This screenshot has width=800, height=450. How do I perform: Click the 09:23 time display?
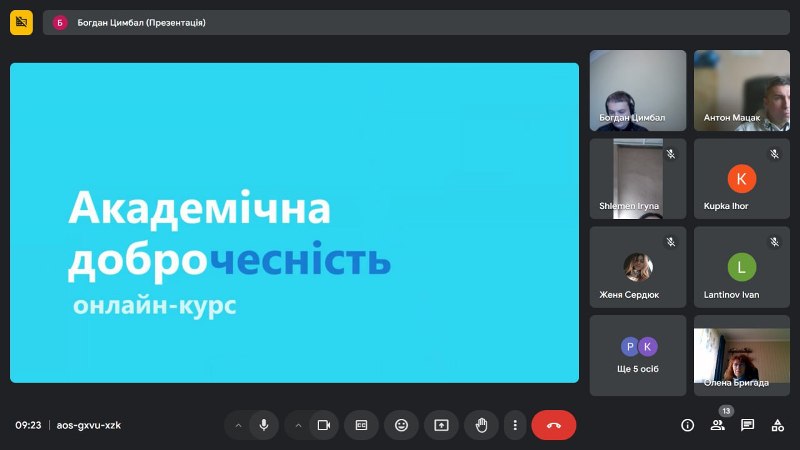[28, 425]
